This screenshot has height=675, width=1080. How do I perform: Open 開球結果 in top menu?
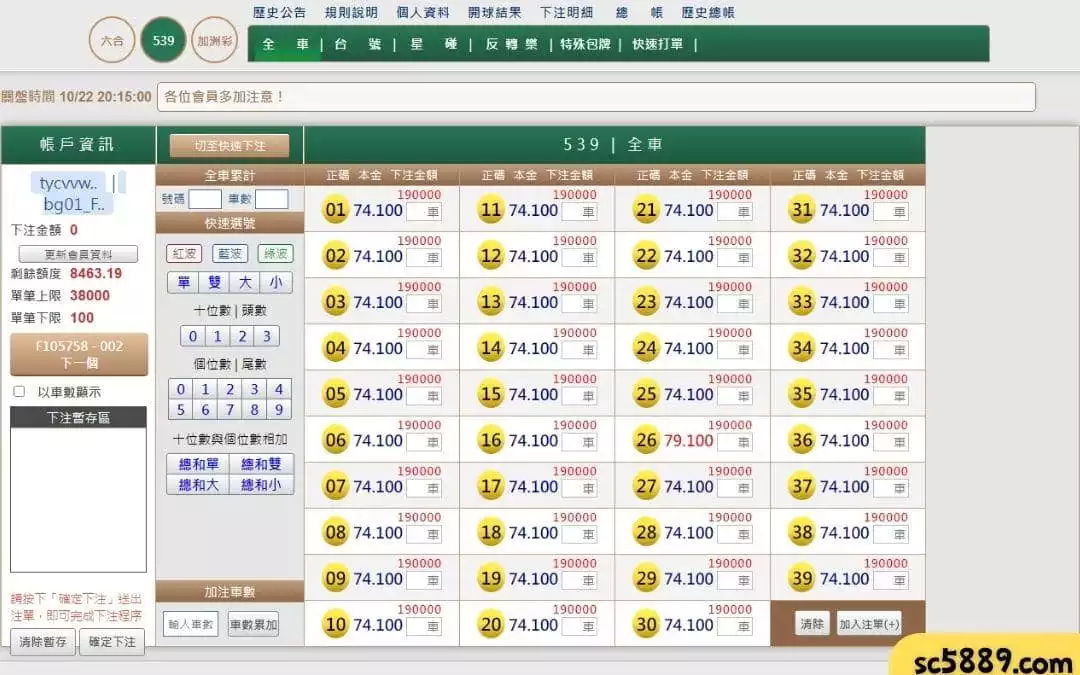[x=494, y=12]
